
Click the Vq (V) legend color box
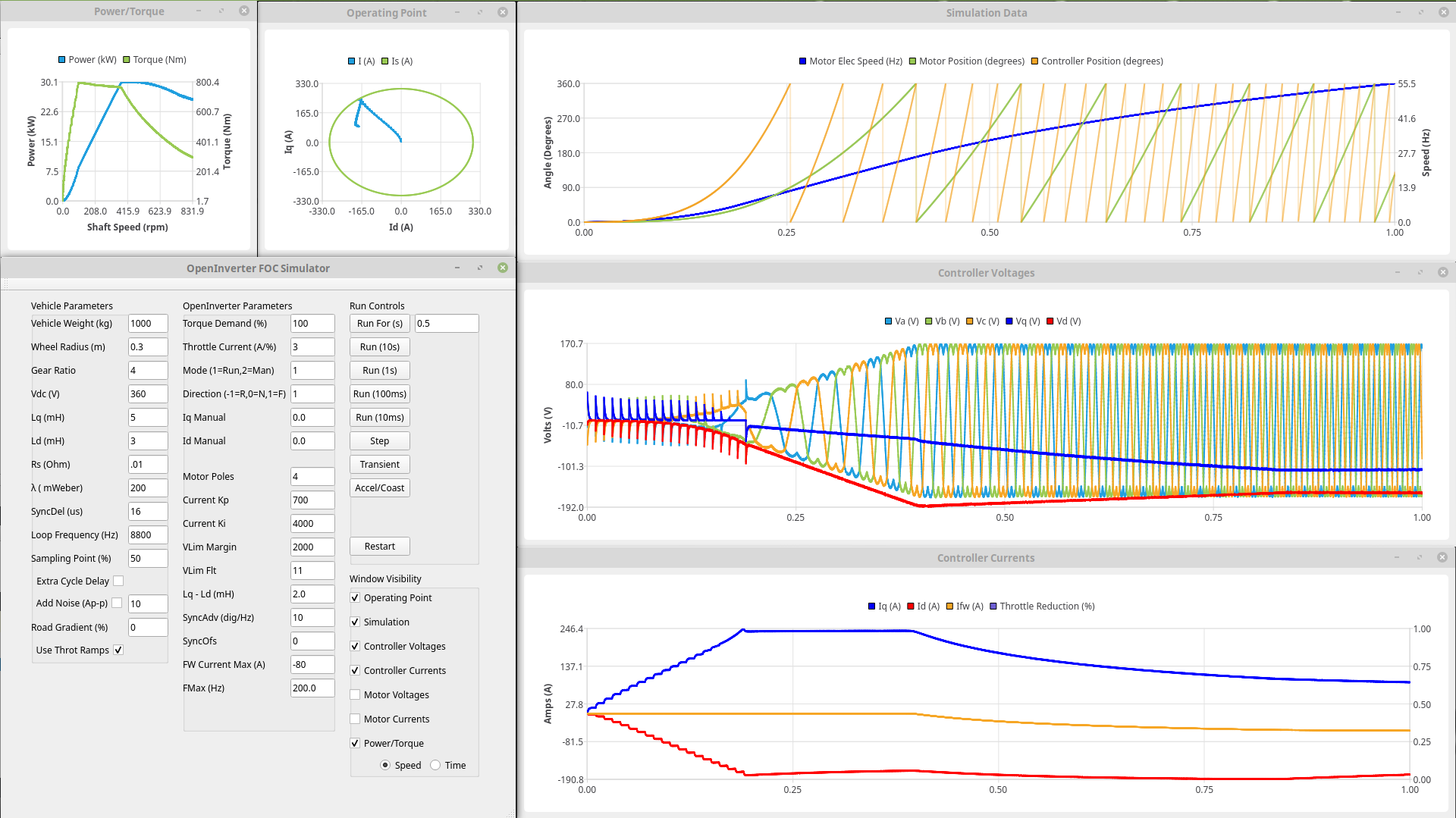pos(1009,321)
